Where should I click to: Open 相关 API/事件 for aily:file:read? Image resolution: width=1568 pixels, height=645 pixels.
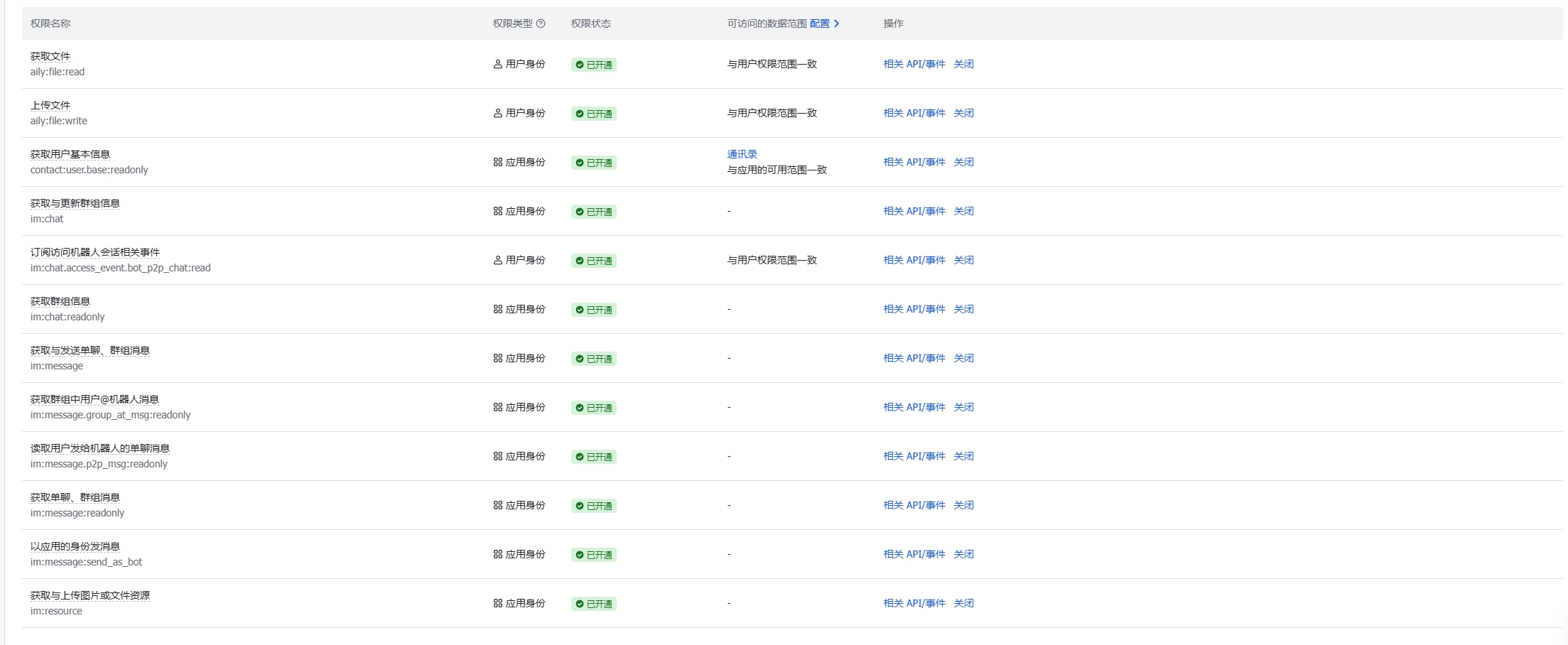(x=914, y=64)
